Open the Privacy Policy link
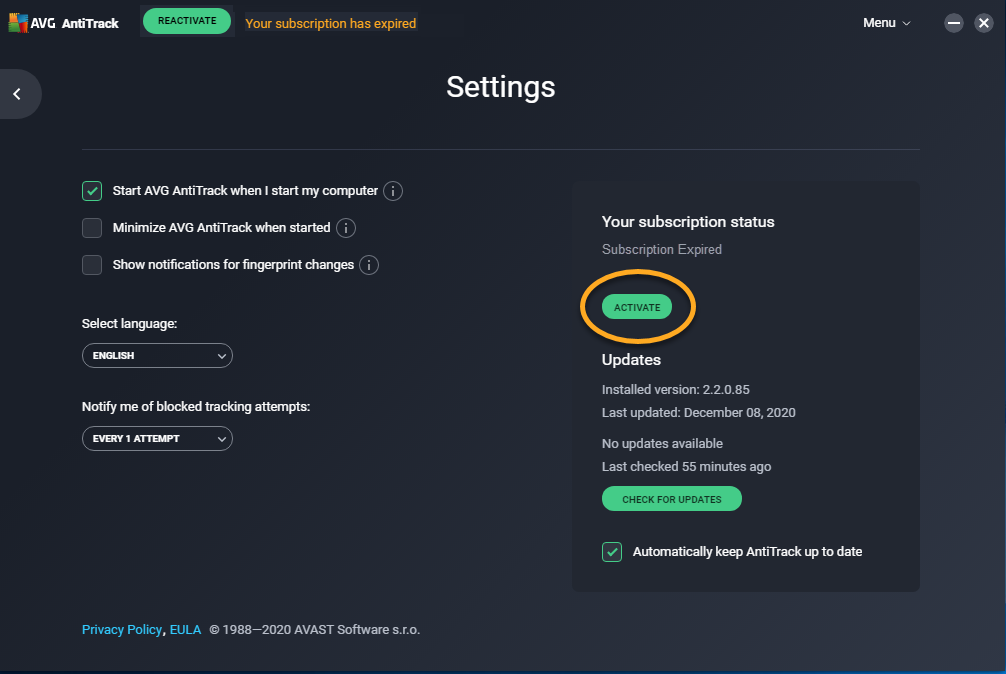This screenshot has height=674, width=1006. click(x=122, y=630)
